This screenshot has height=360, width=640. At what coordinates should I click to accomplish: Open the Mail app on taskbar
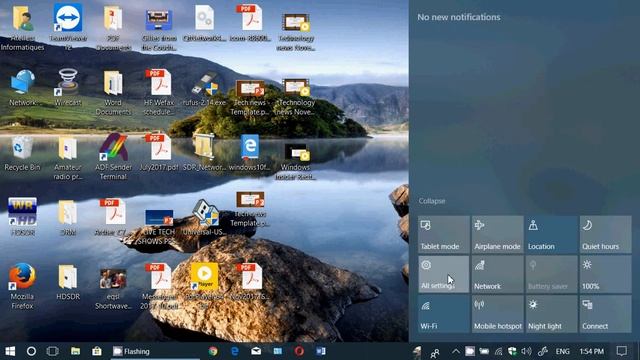256,351
